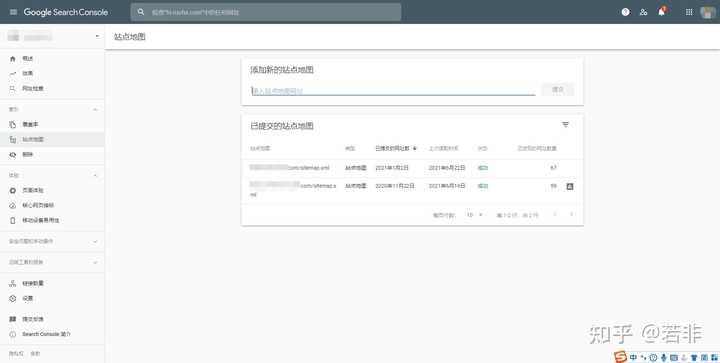Click the chart icon on second sitemap row
The image size is (720, 363).
(x=570, y=186)
